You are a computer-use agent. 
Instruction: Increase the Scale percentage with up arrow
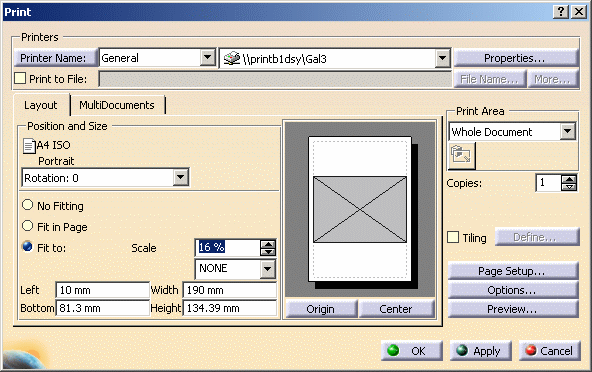point(268,244)
